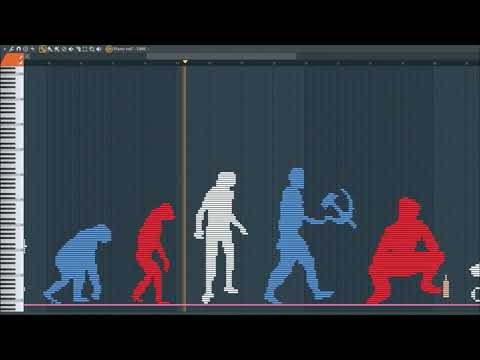Activate the speaker Playback tool

[x=99, y=49]
